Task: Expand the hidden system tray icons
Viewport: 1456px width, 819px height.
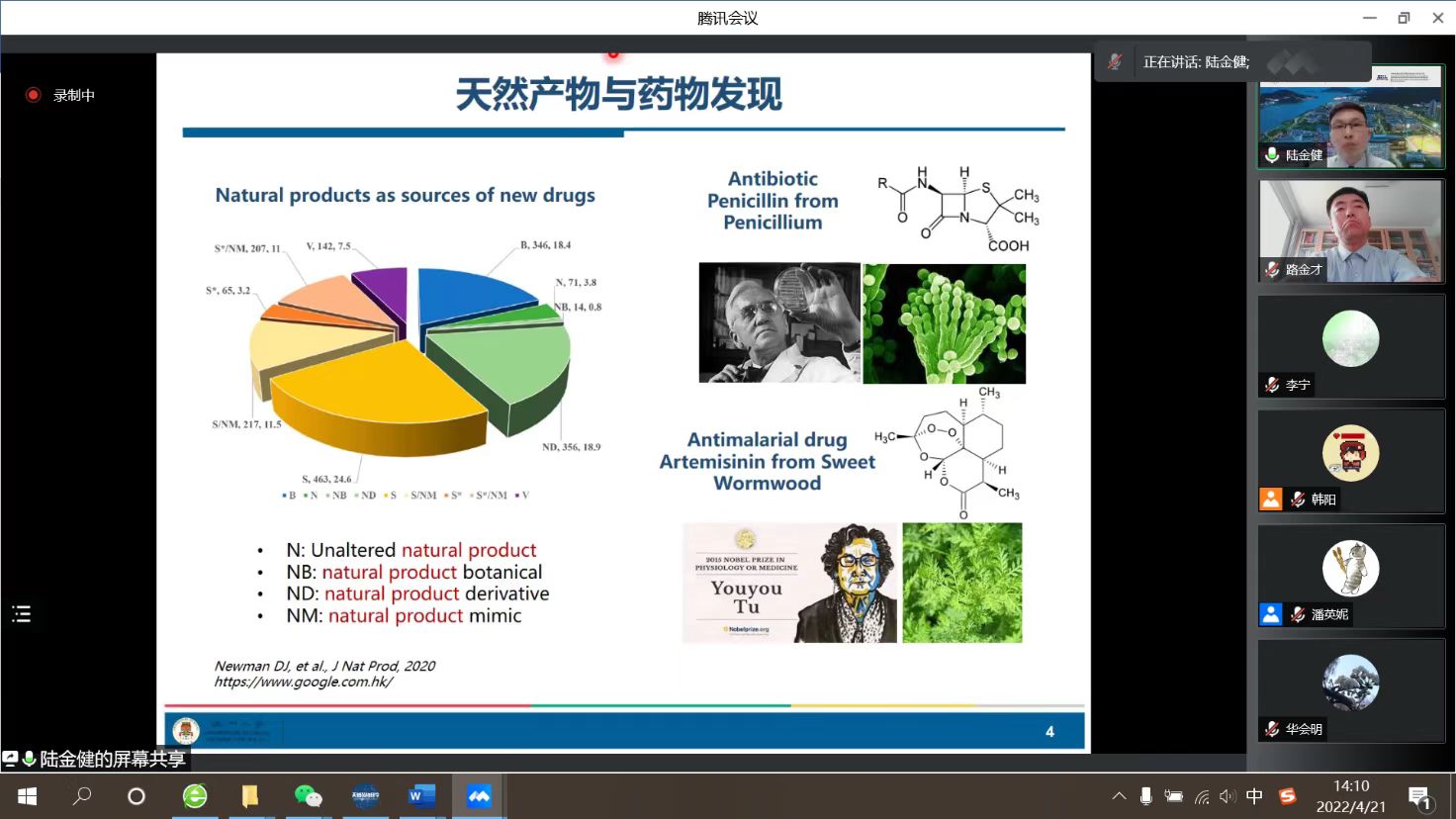Action: click(x=1119, y=796)
